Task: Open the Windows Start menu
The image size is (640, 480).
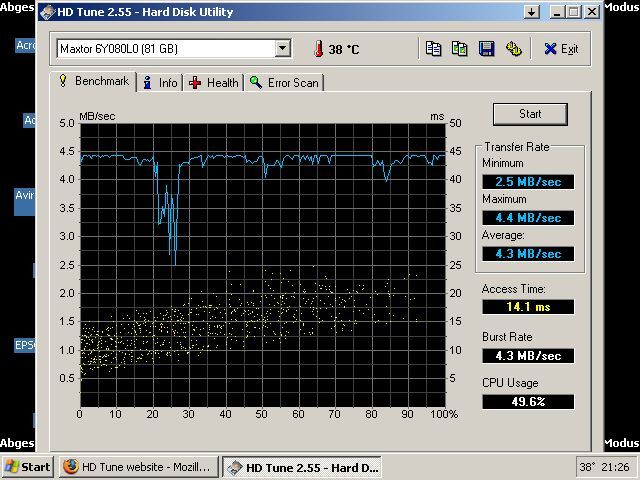Action: (27, 467)
